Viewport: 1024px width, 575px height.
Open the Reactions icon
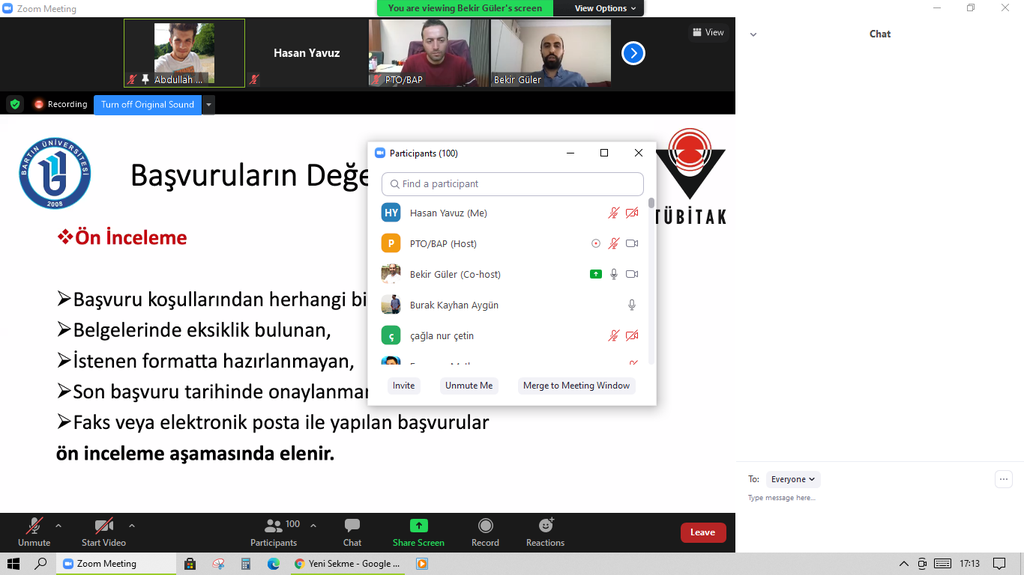pyautogui.click(x=545, y=526)
